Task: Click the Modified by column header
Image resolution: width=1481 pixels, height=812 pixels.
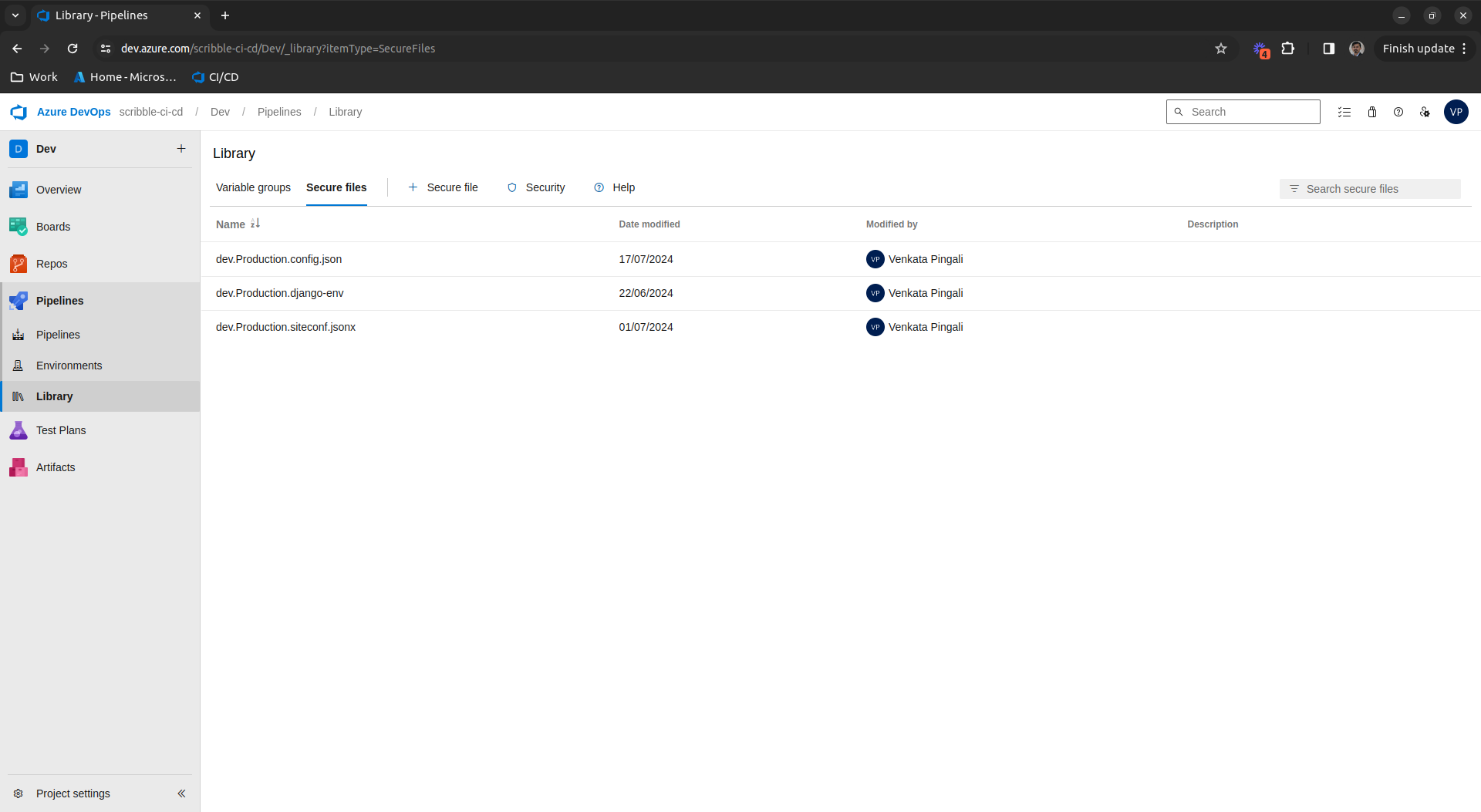Action: coord(892,224)
